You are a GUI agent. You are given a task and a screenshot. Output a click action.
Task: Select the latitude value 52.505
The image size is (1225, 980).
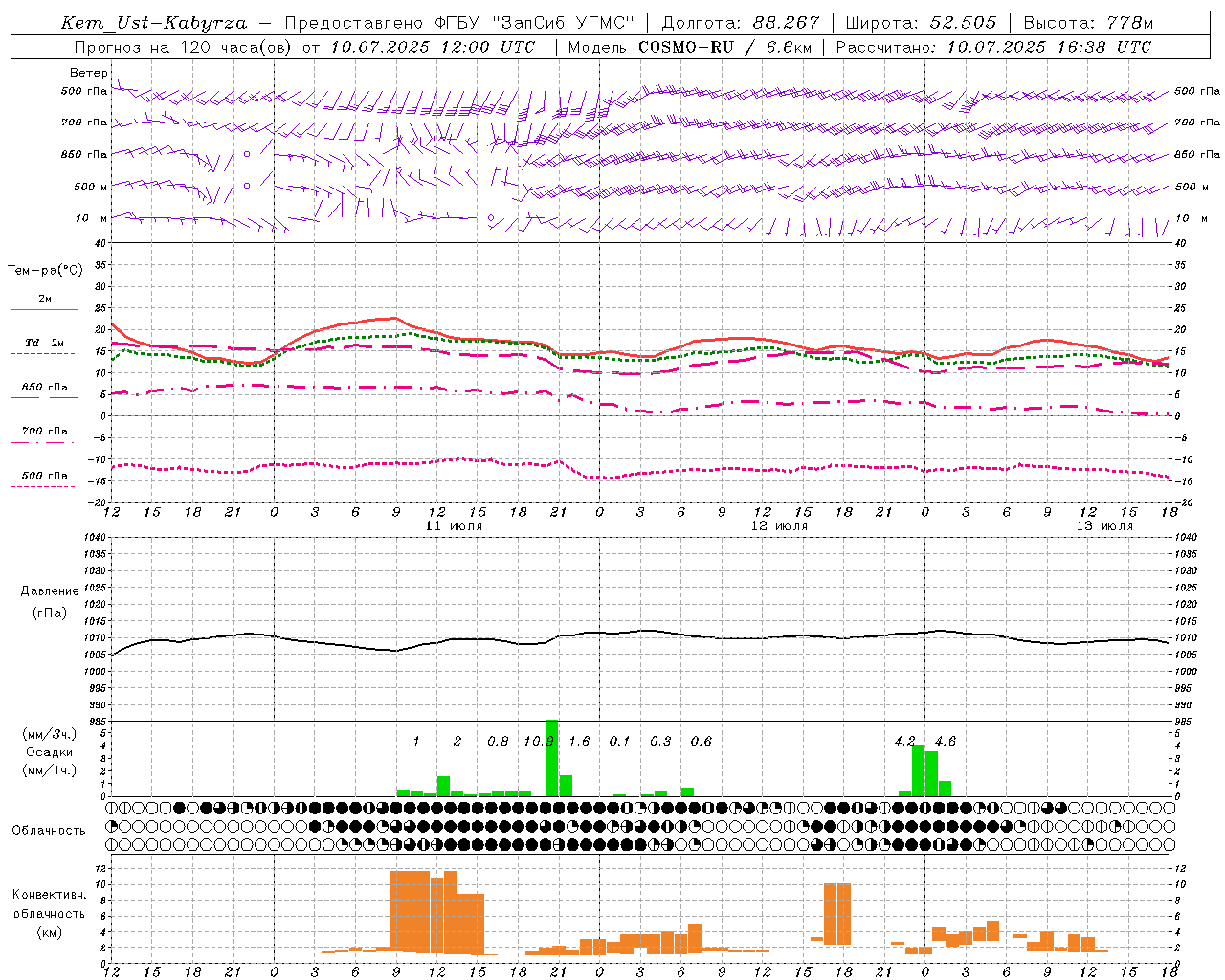[963, 23]
